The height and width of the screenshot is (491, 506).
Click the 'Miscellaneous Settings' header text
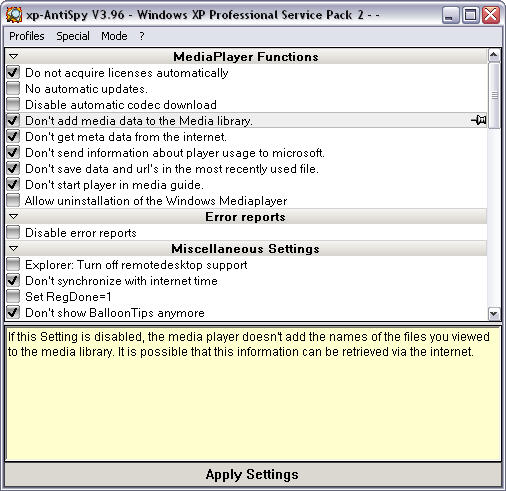245,249
